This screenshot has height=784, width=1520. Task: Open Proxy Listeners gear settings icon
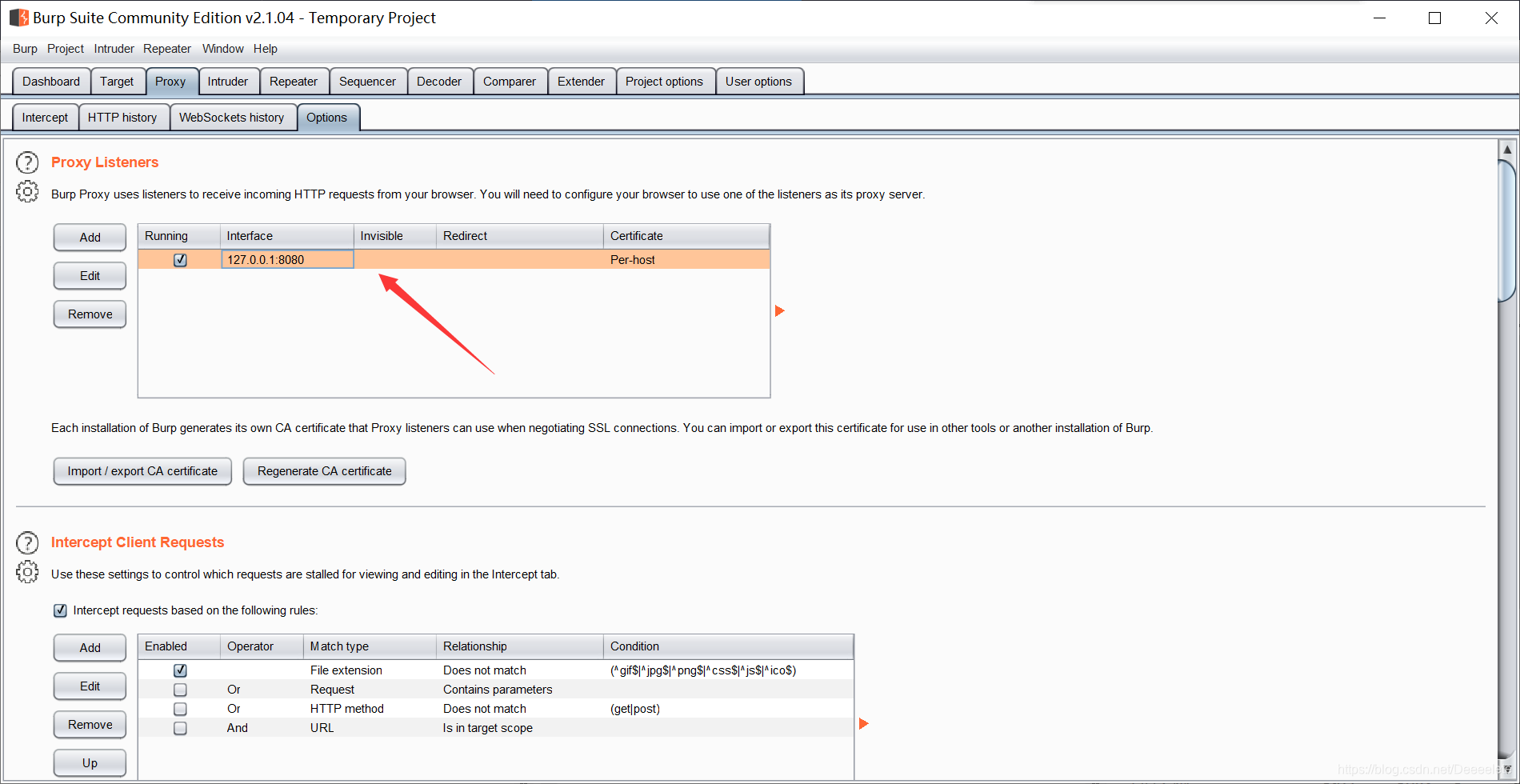[27, 192]
